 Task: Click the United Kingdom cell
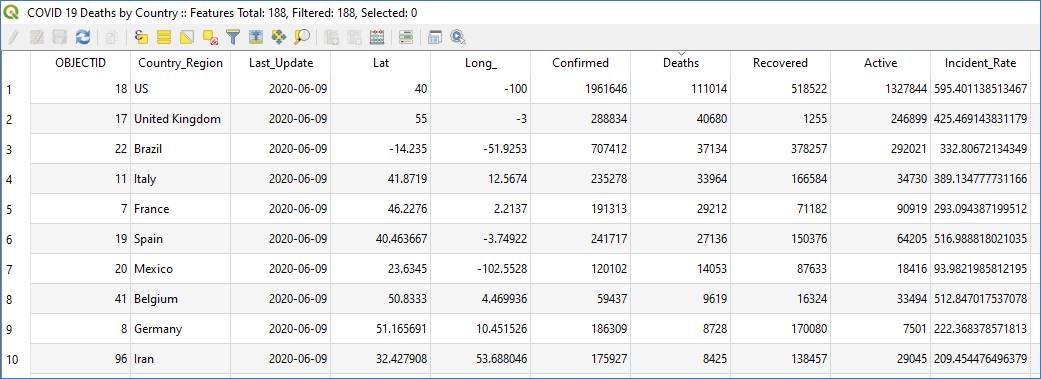pyautogui.click(x=181, y=119)
